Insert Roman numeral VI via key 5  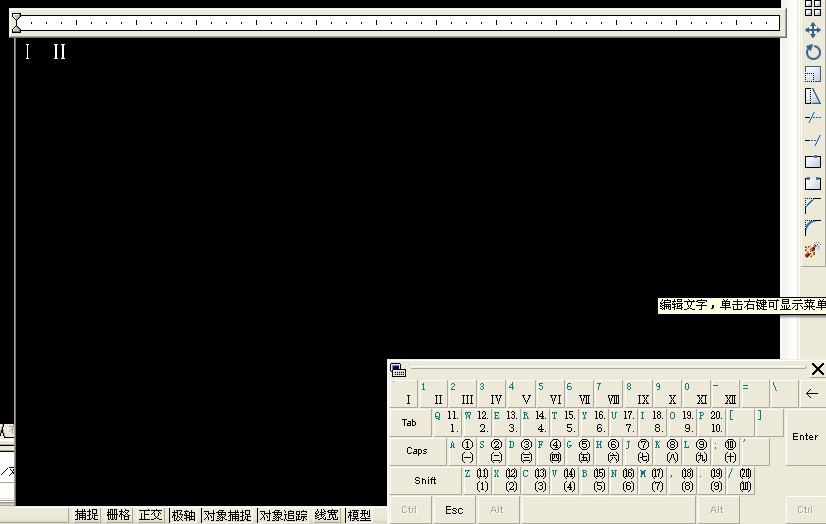(550, 393)
